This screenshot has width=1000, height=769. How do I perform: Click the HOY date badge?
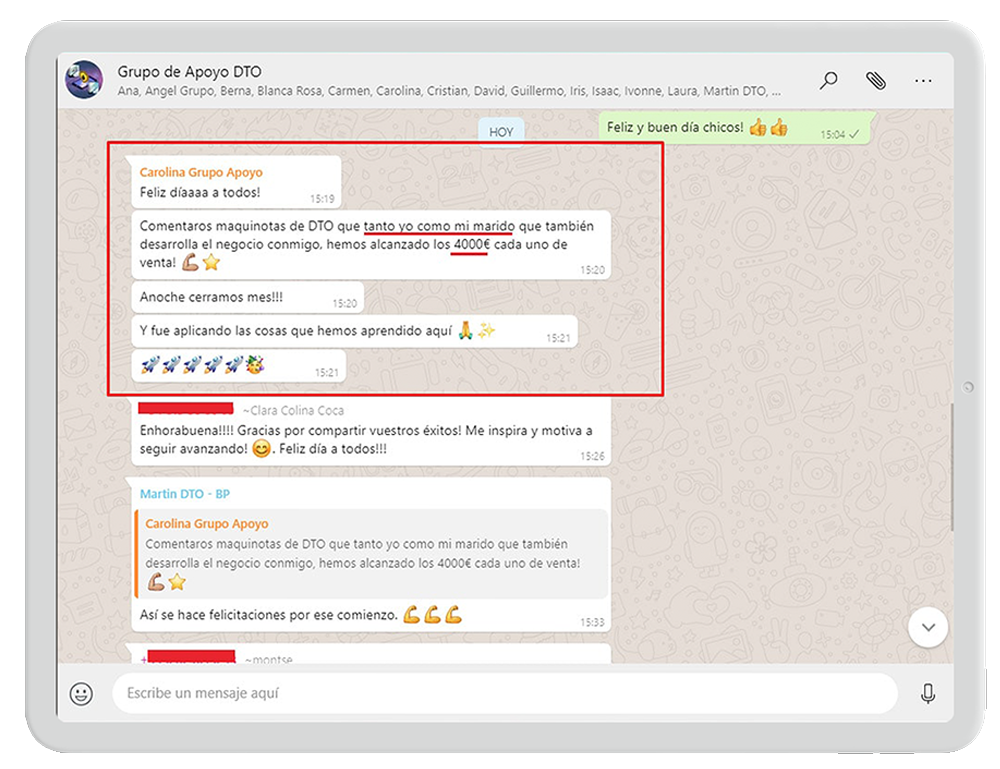[x=501, y=132]
